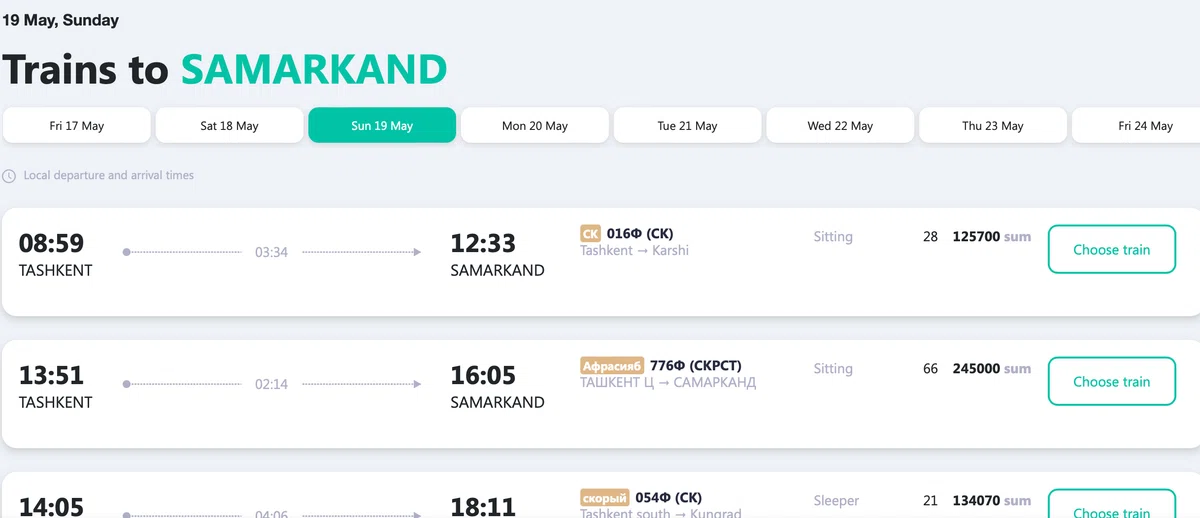
Task: Click the Tashkent south → Kungrad route
Action: (661, 513)
